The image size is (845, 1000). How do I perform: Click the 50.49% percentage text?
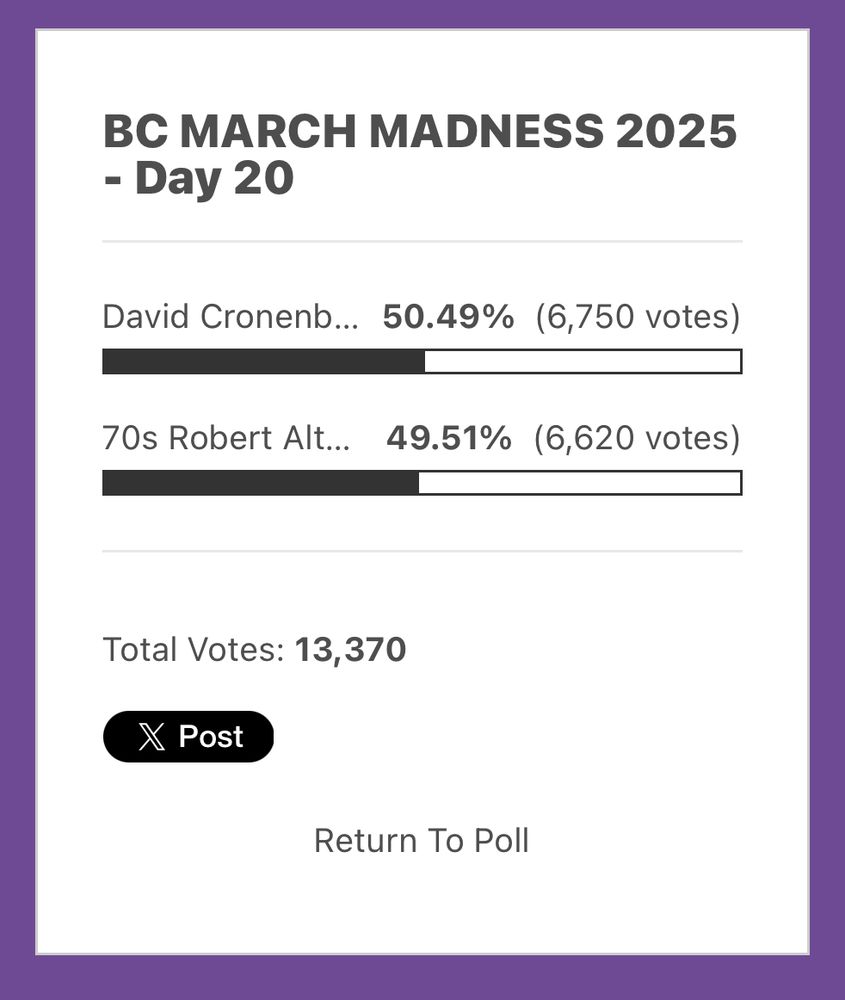click(x=448, y=316)
